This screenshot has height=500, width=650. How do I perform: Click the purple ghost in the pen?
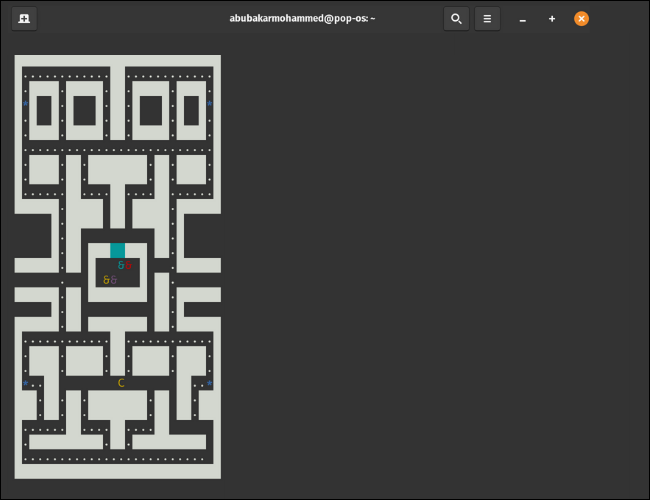(114, 280)
